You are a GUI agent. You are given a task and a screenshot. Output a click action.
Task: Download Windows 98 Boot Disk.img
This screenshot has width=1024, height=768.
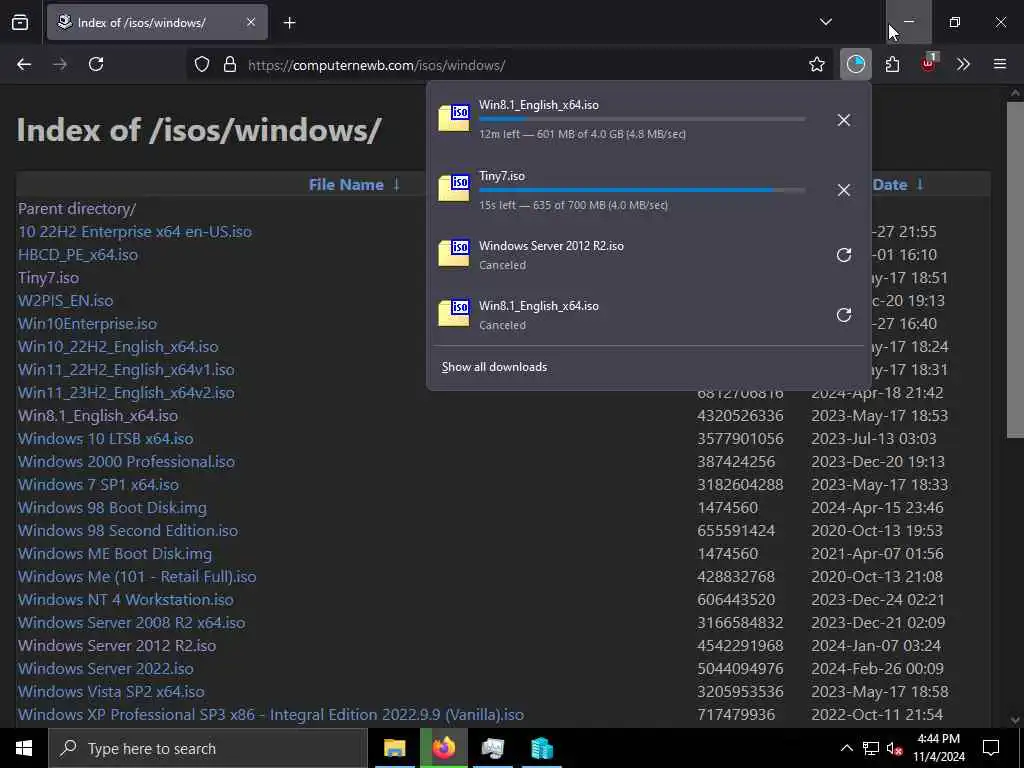pyautogui.click(x=112, y=507)
